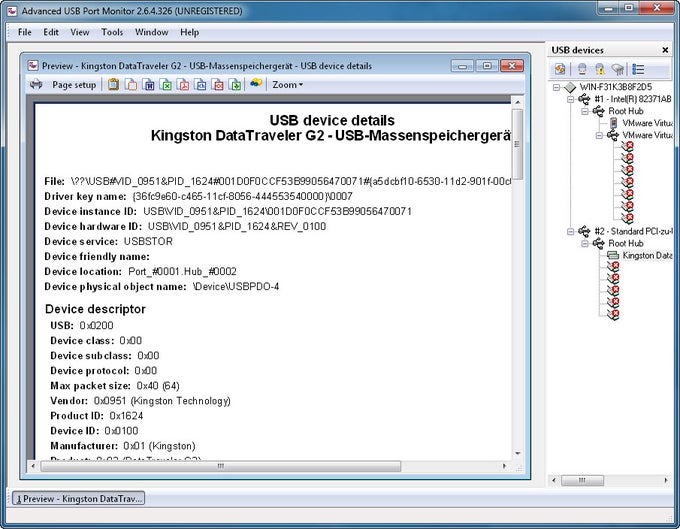Screen dimensions: 680x529
Task: Maximize the Preview - Kingston DataTraveler window
Action: [x=487, y=65]
